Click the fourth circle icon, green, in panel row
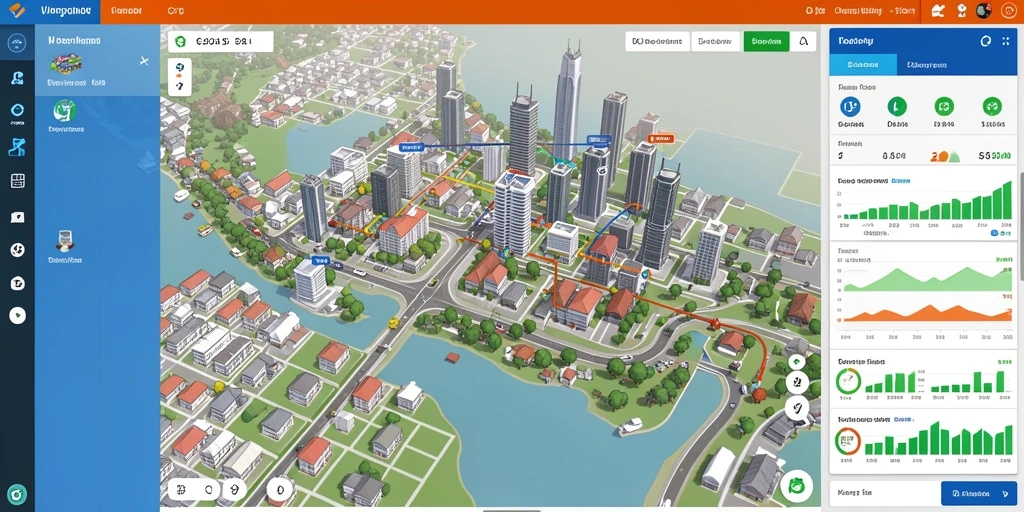The image size is (1024, 512). coord(992,106)
